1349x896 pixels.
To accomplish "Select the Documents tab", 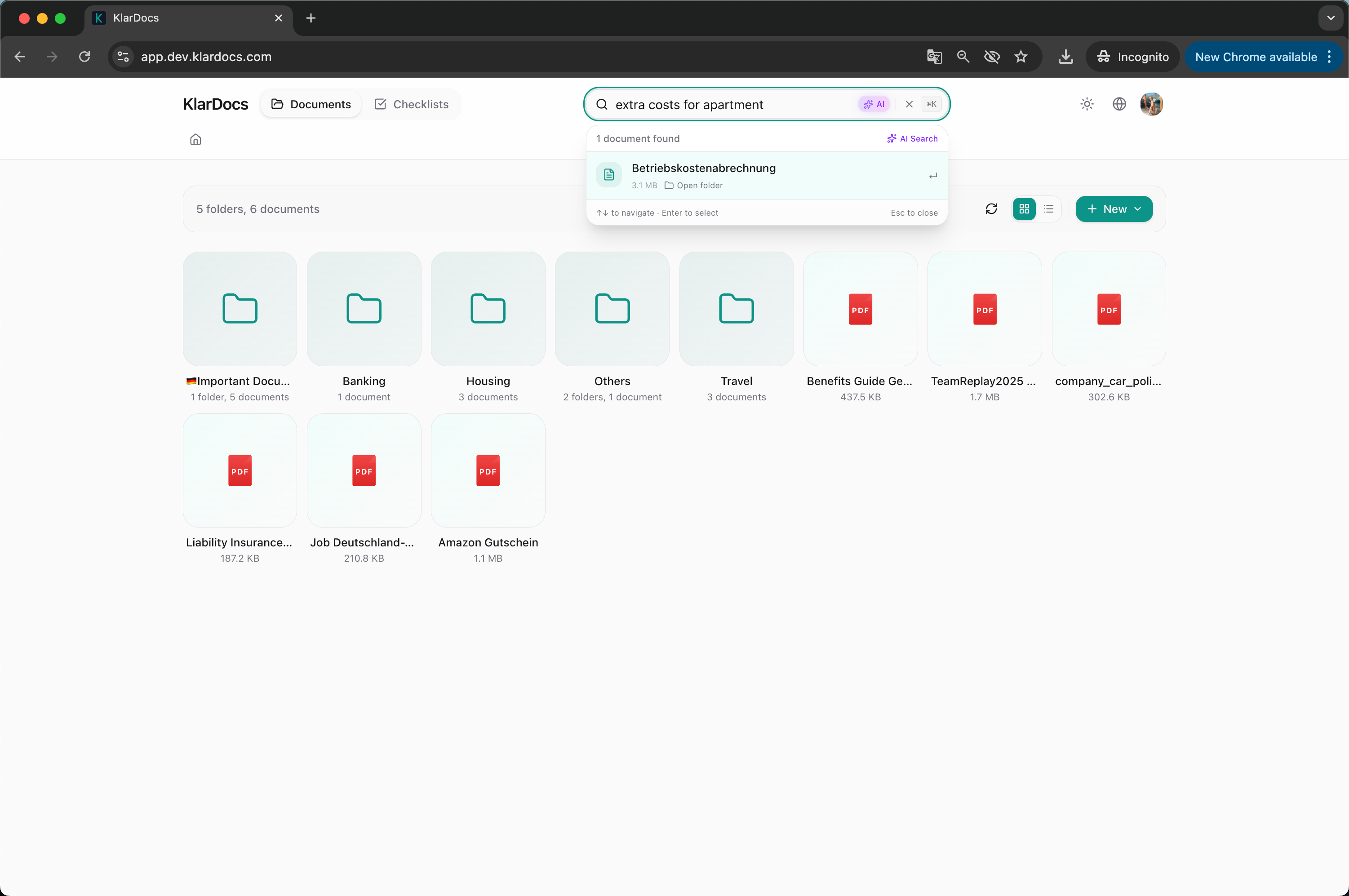I will pyautogui.click(x=311, y=105).
